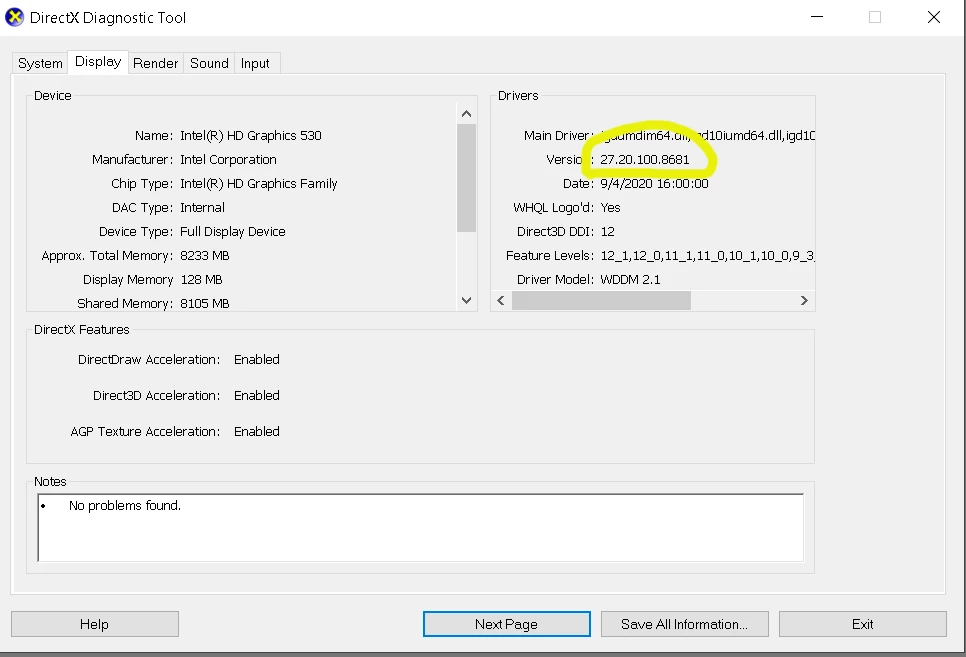Open the Render tab

point(155,63)
